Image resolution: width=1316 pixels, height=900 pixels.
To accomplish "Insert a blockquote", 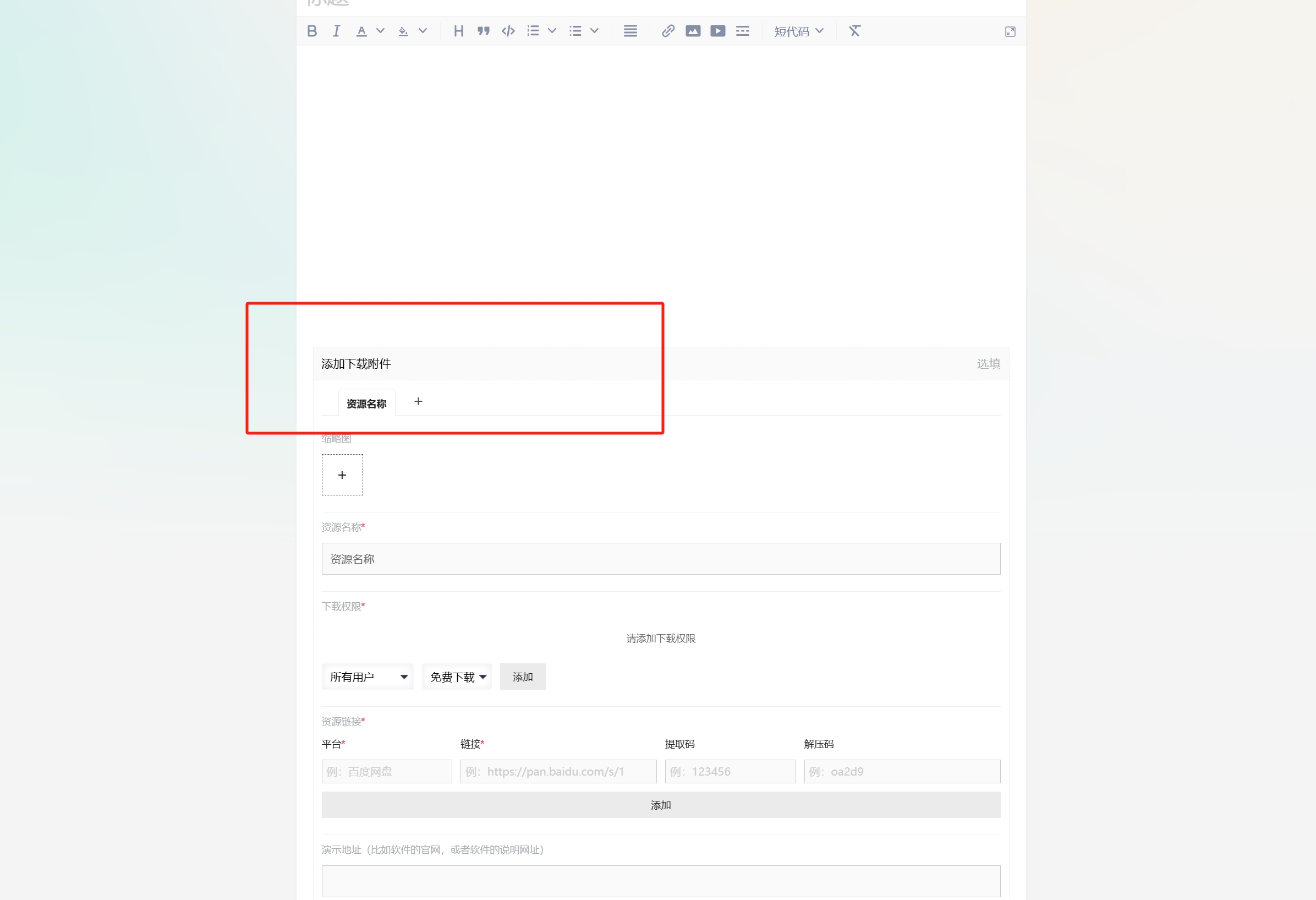I will click(x=483, y=31).
